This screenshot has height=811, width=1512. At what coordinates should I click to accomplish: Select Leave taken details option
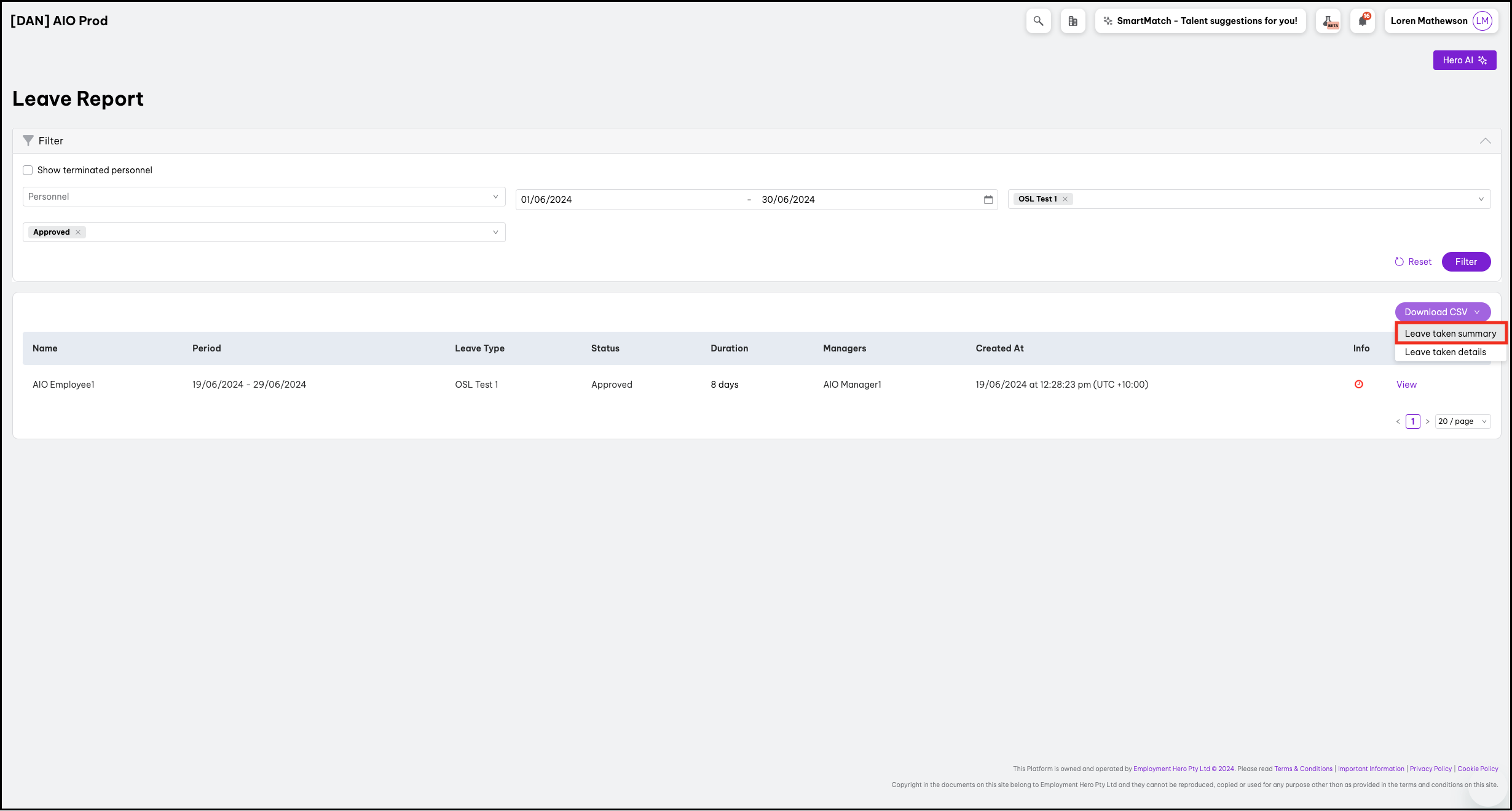point(1445,352)
